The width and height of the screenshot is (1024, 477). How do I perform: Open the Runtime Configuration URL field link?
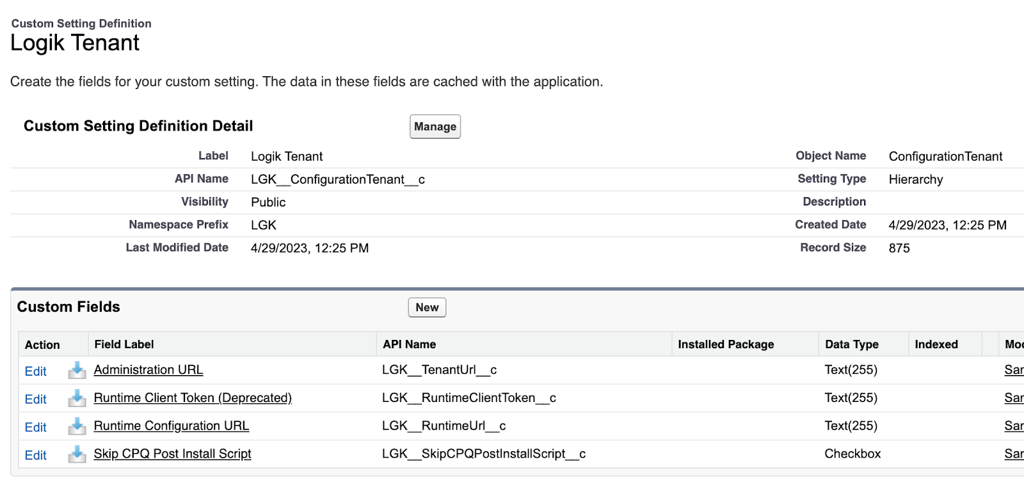pos(171,426)
